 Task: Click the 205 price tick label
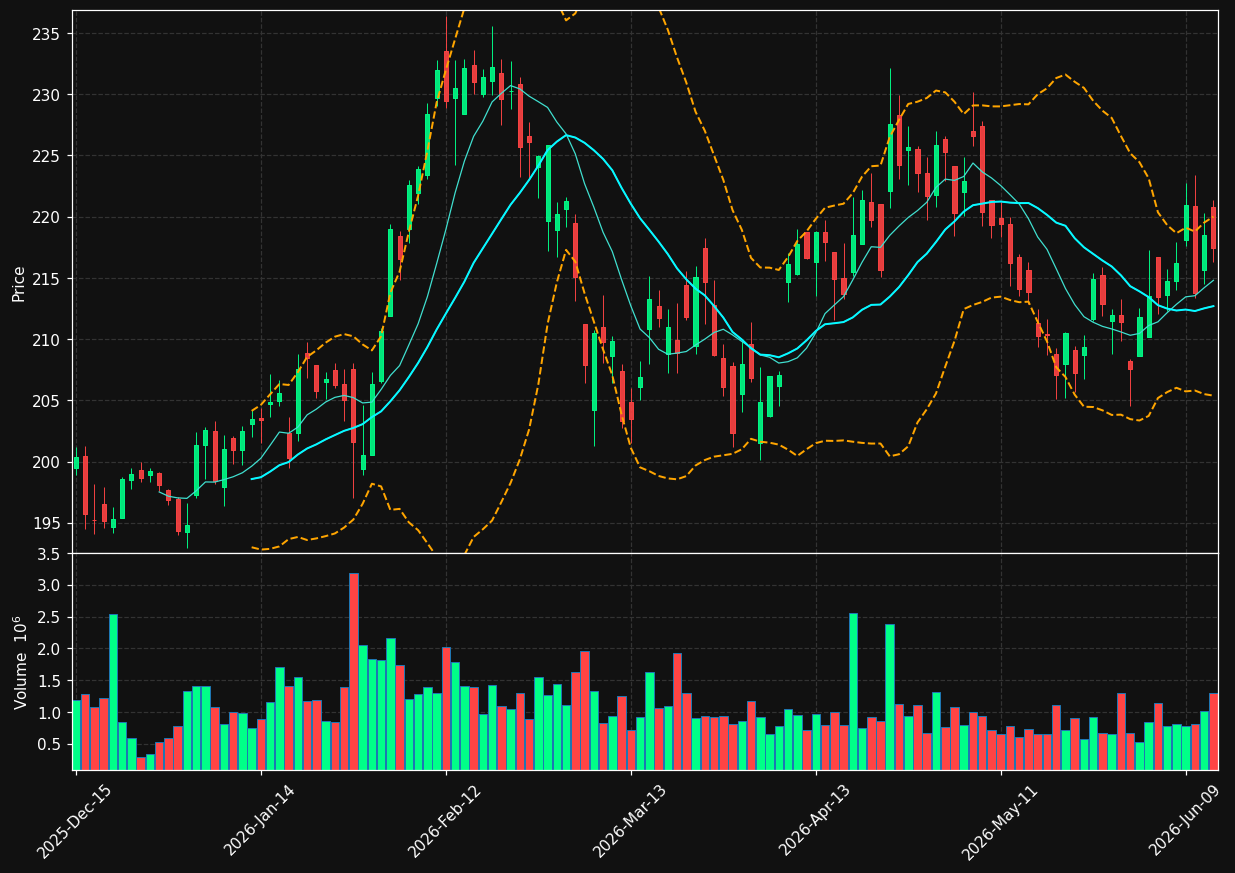[48, 401]
